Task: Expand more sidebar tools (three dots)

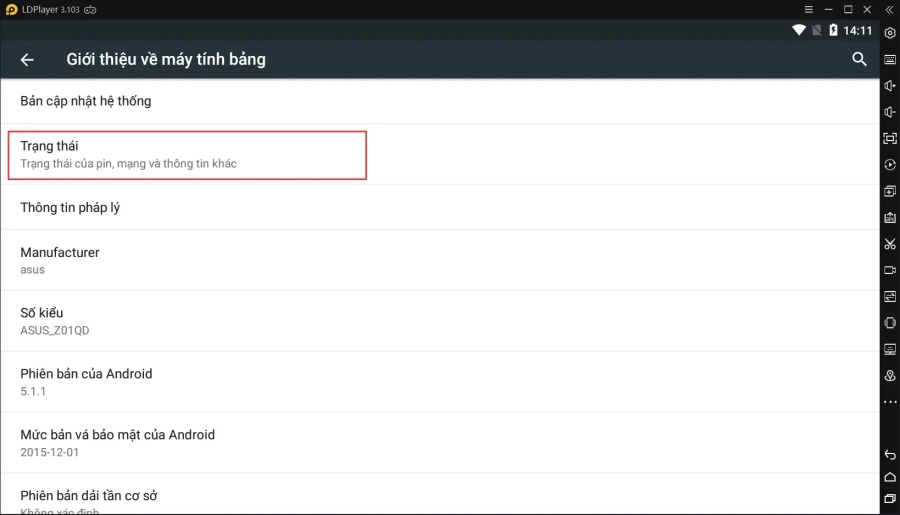Action: (890, 402)
